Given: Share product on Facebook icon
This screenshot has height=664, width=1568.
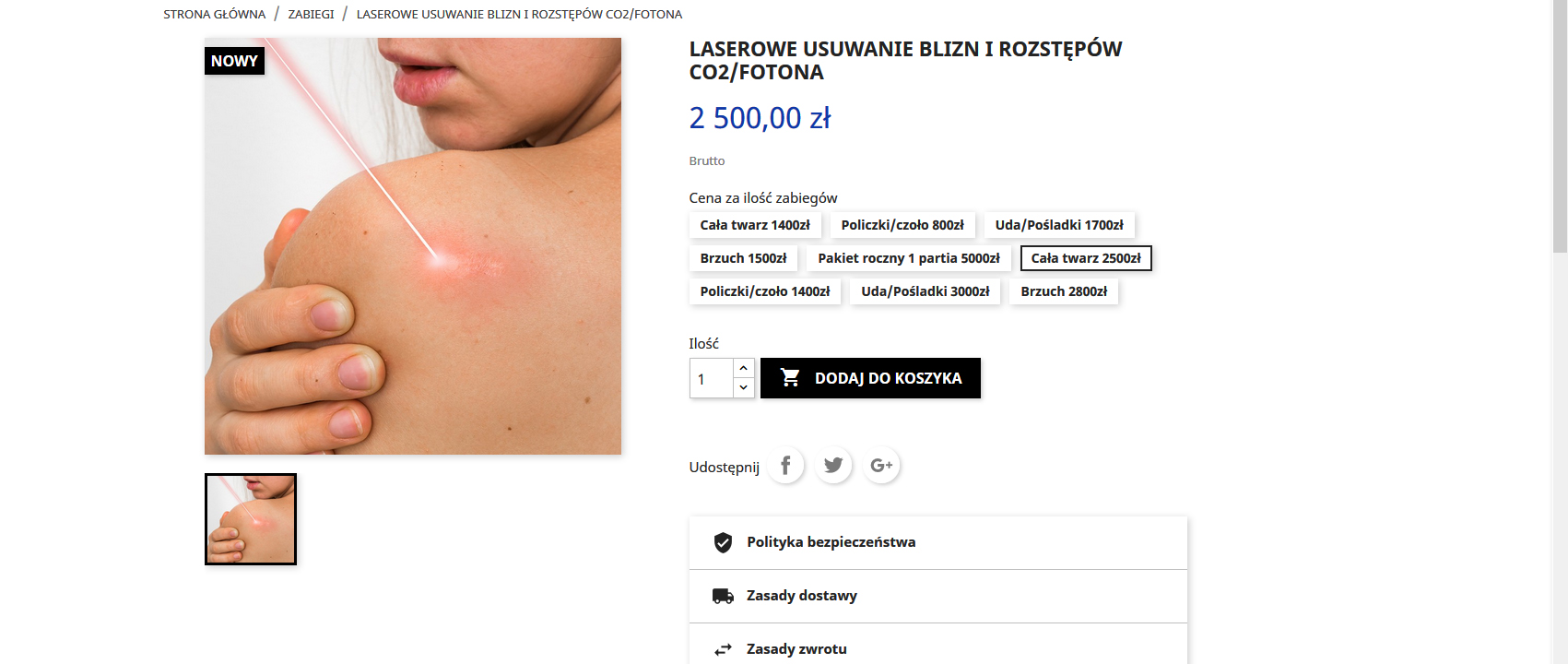Looking at the screenshot, I should pyautogui.click(x=785, y=466).
